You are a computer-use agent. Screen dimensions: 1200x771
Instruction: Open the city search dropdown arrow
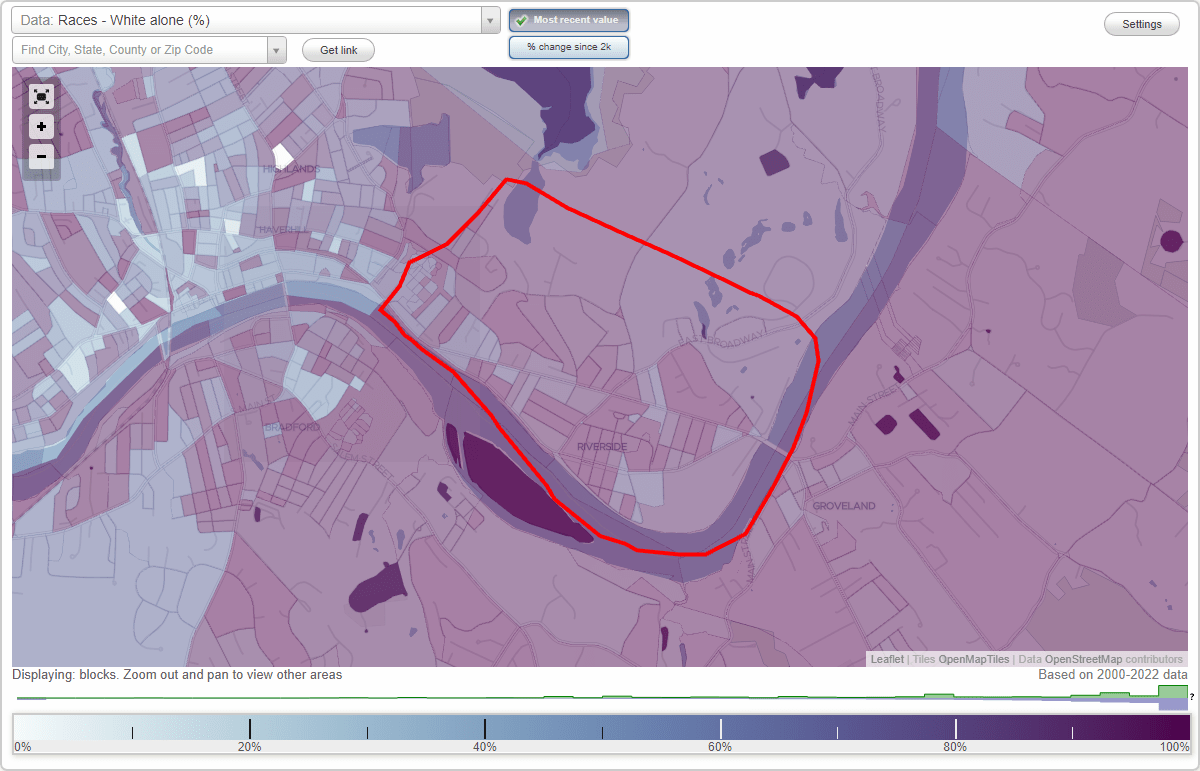point(277,49)
